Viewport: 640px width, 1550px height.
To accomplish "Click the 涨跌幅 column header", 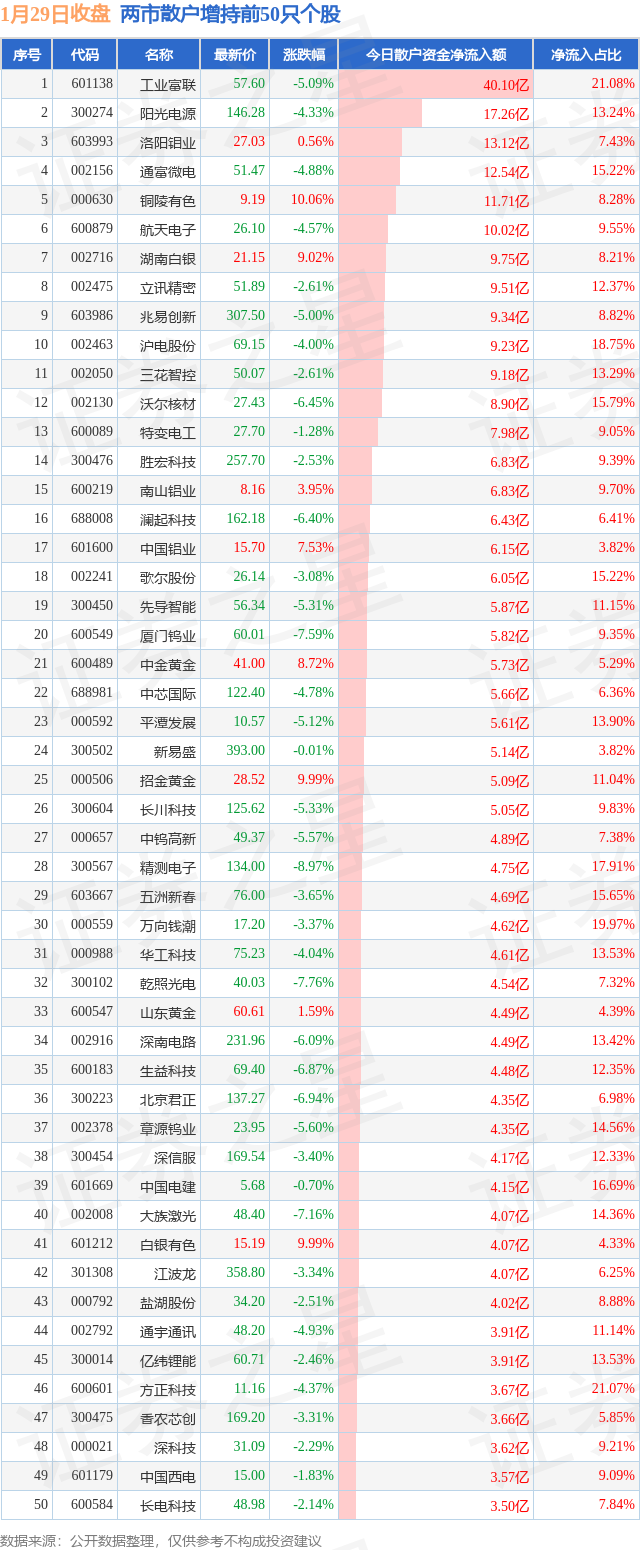I will click(x=303, y=55).
